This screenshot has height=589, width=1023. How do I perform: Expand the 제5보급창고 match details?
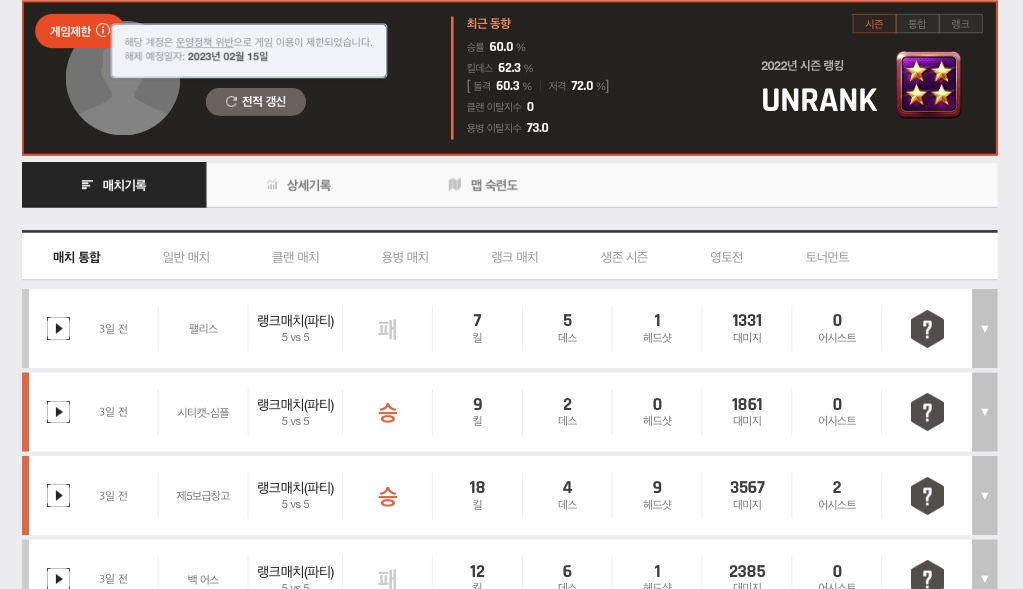pos(984,495)
